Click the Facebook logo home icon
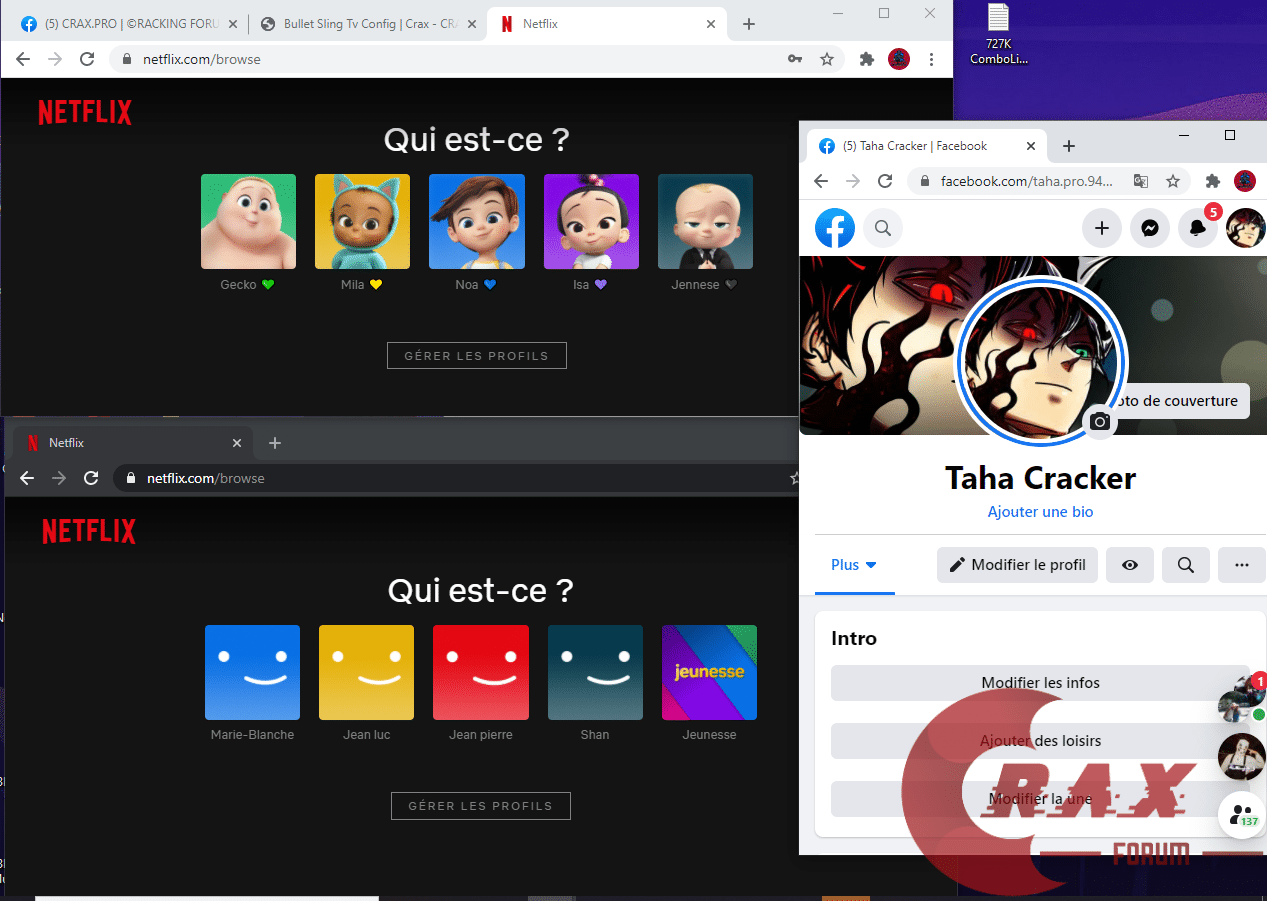Screen dimensions: 1267x901 [x=835, y=228]
